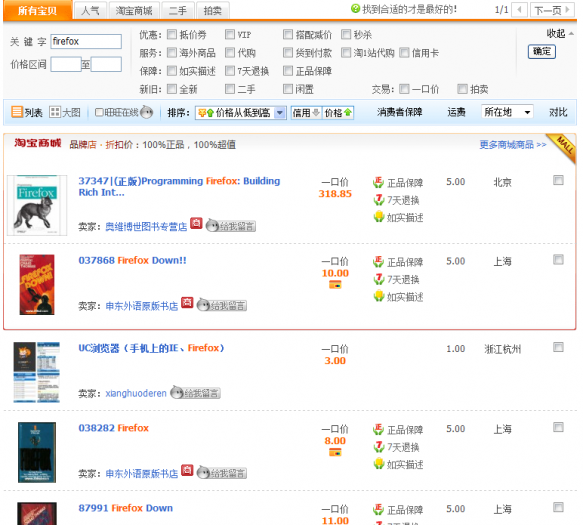Image resolution: width=583 pixels, height=525 pixels.
Task: Click the Wangwang online mascot icon
Action: coord(146,112)
